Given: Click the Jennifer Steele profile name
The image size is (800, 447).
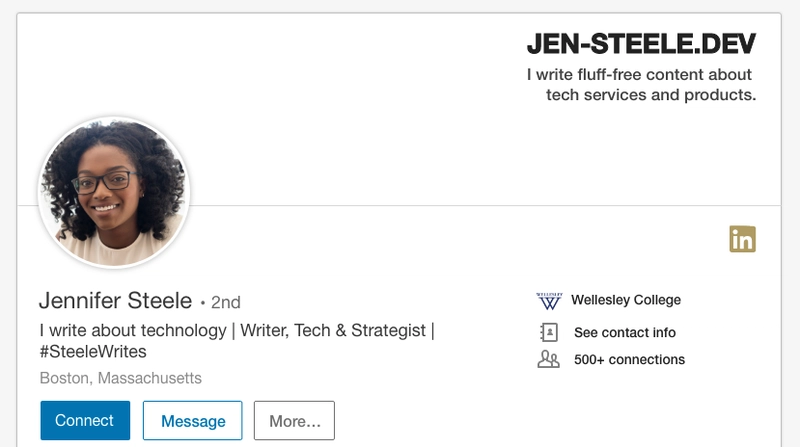Looking at the screenshot, I should click(115, 301).
